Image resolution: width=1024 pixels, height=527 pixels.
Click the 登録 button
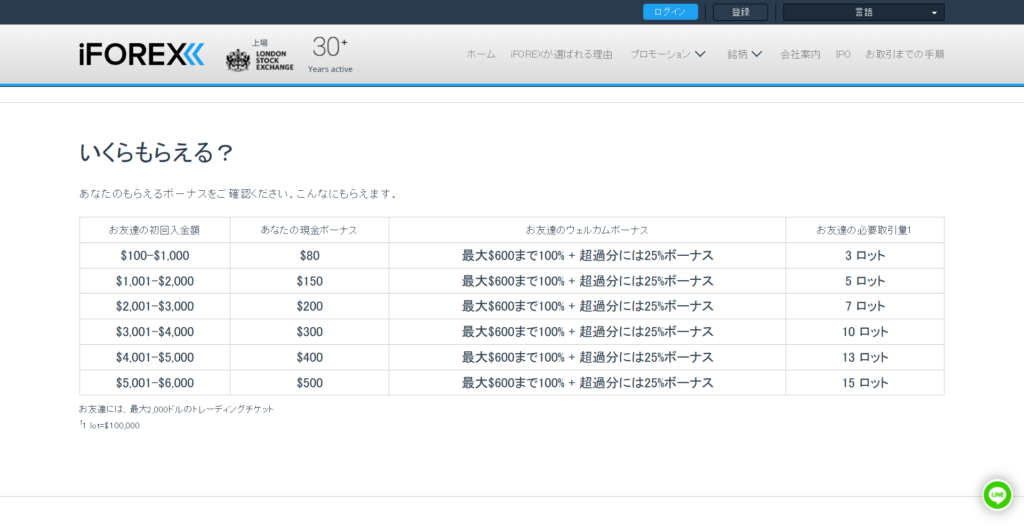[x=740, y=12]
